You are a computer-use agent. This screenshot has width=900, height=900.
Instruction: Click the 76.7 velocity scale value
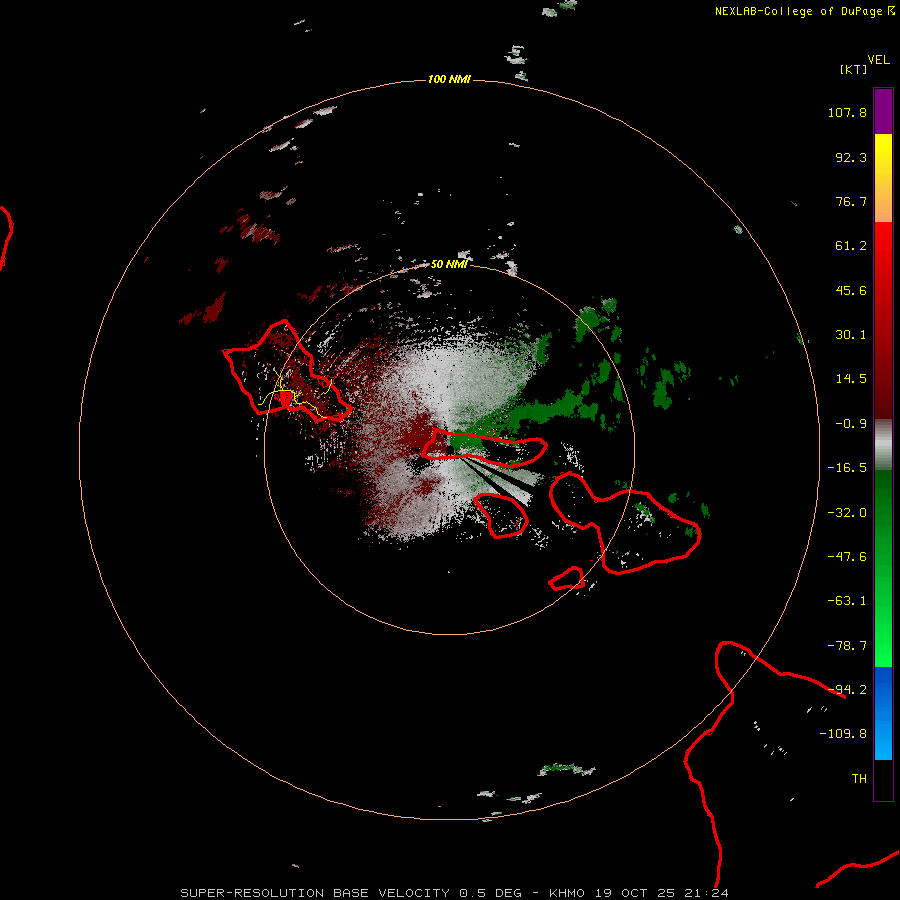851,201
